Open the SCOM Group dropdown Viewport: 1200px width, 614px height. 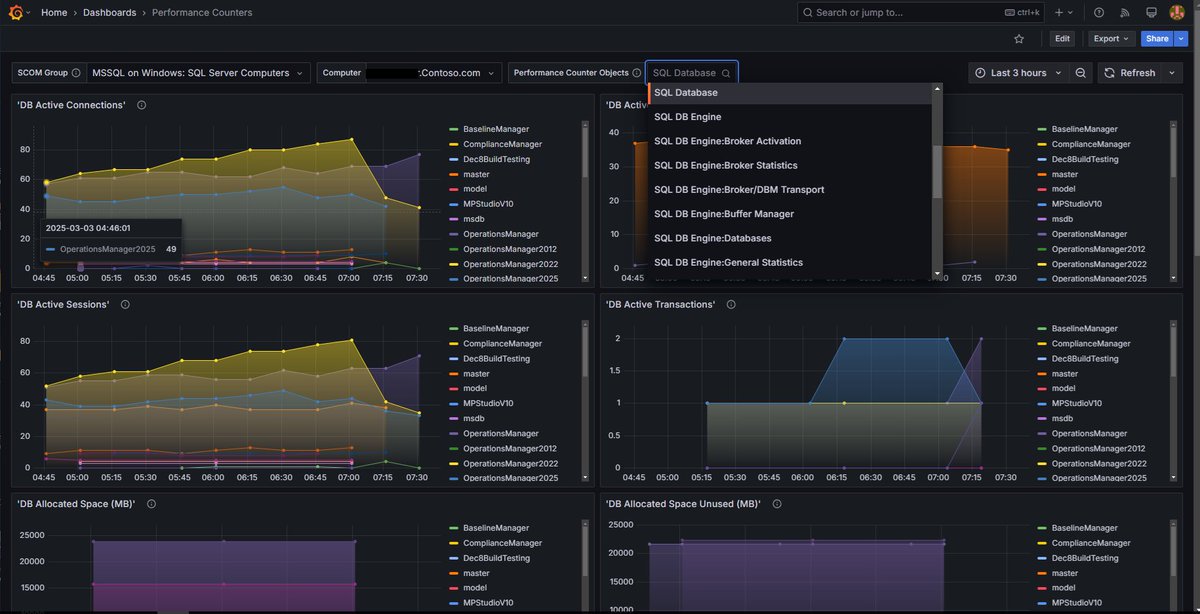199,73
